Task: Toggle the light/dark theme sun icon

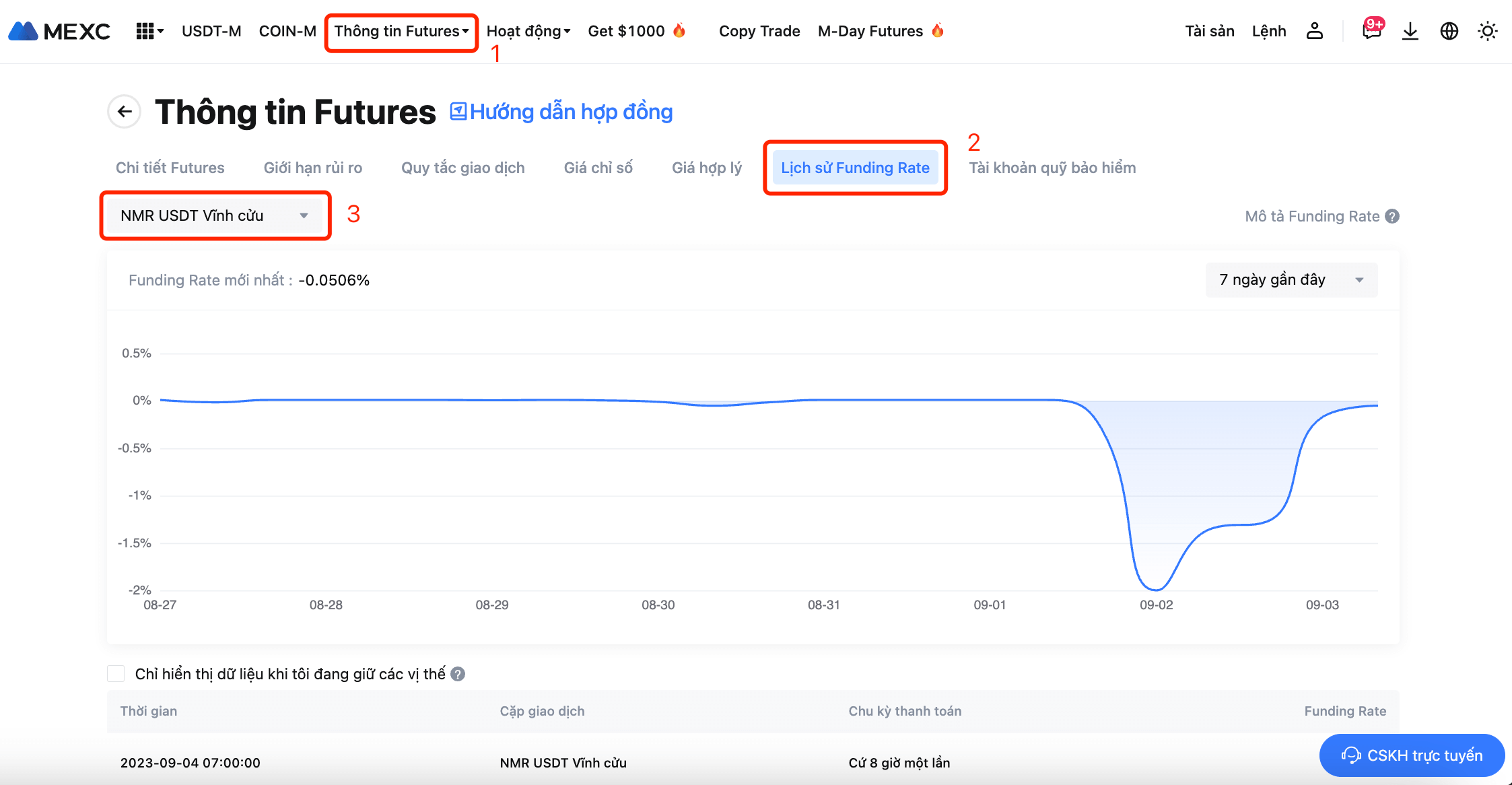Action: point(1487,31)
